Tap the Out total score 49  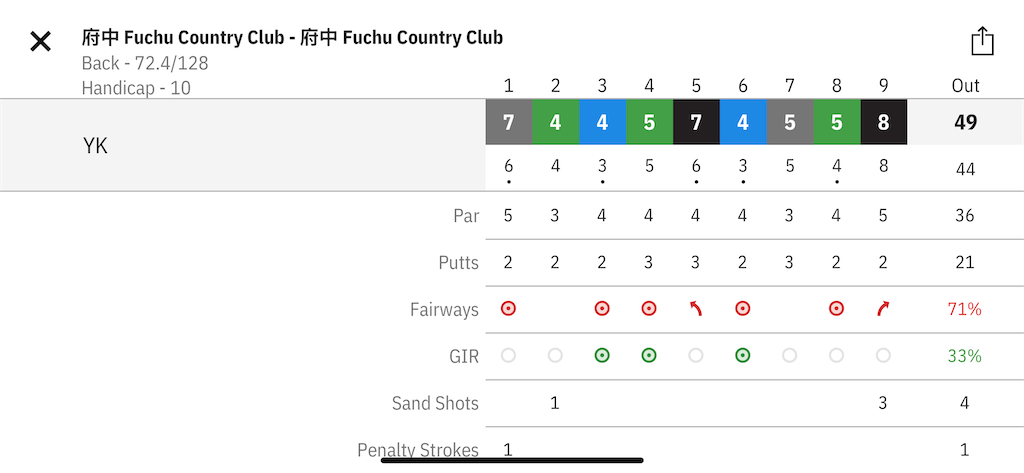point(965,122)
